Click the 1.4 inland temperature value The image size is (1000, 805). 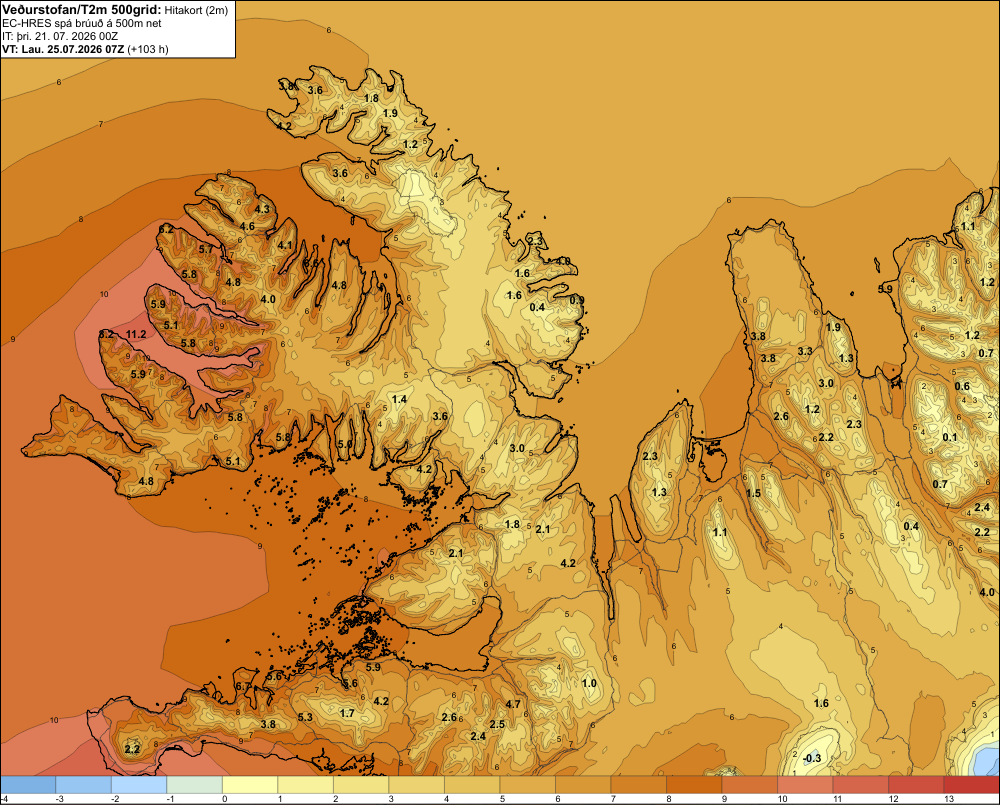(399, 399)
